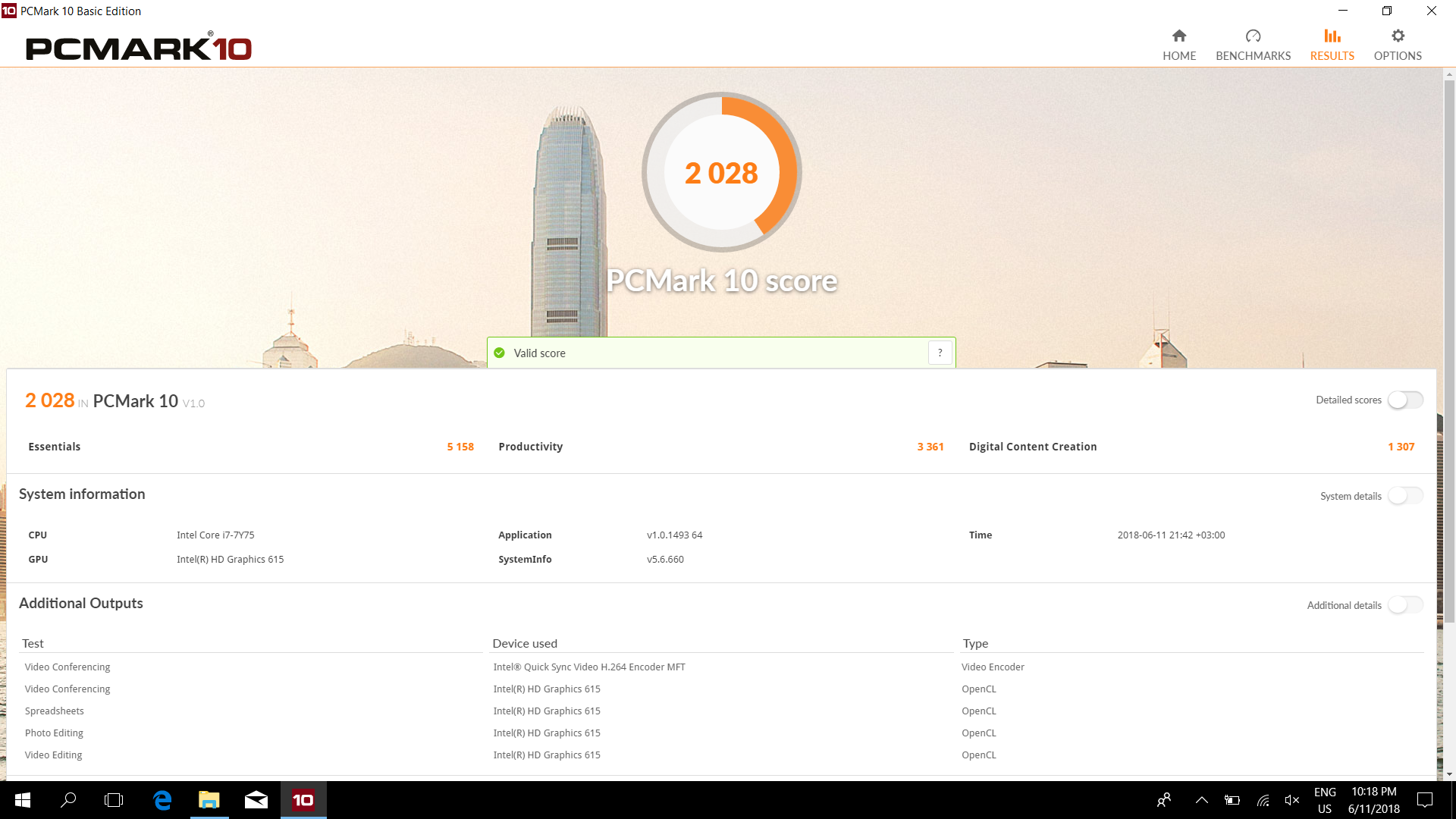Viewport: 1456px width, 819px height.
Task: Click the Digital Content Creation label
Action: (1033, 447)
